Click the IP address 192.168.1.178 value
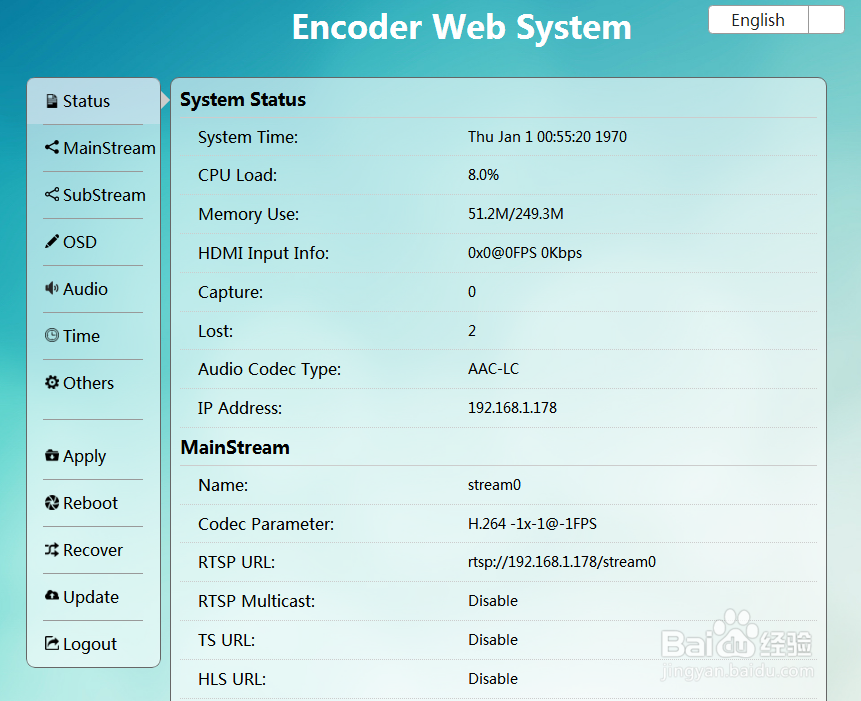This screenshot has height=701, width=861. [512, 407]
